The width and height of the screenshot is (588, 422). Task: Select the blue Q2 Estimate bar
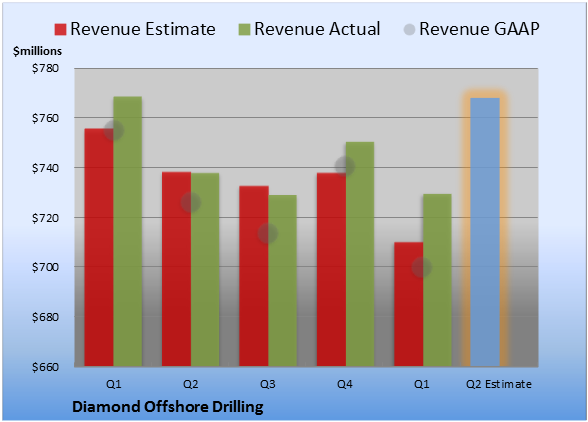tap(485, 232)
